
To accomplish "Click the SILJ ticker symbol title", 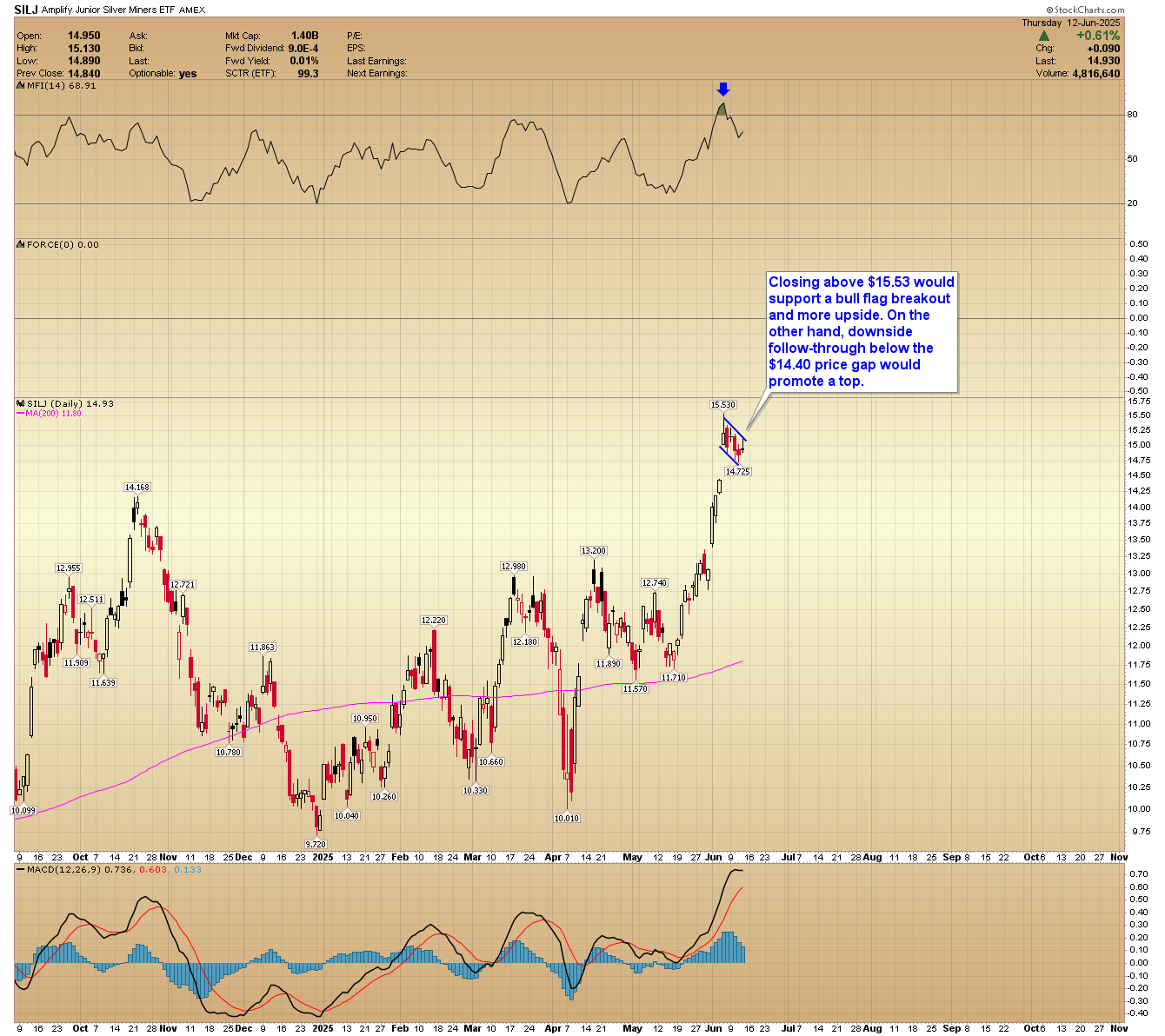I will coord(26,10).
